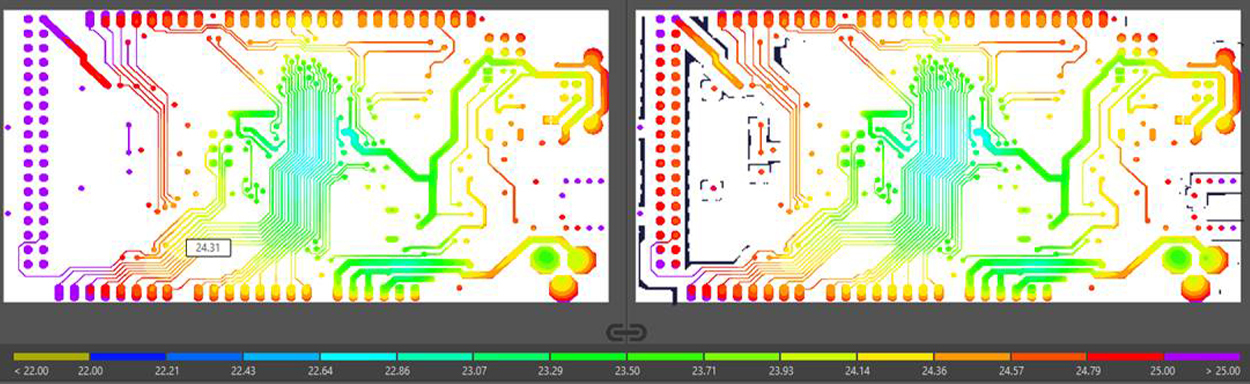The height and width of the screenshot is (384, 1250).
Task: Select the red swatch ending at 25.00
Action: [x=1125, y=356]
